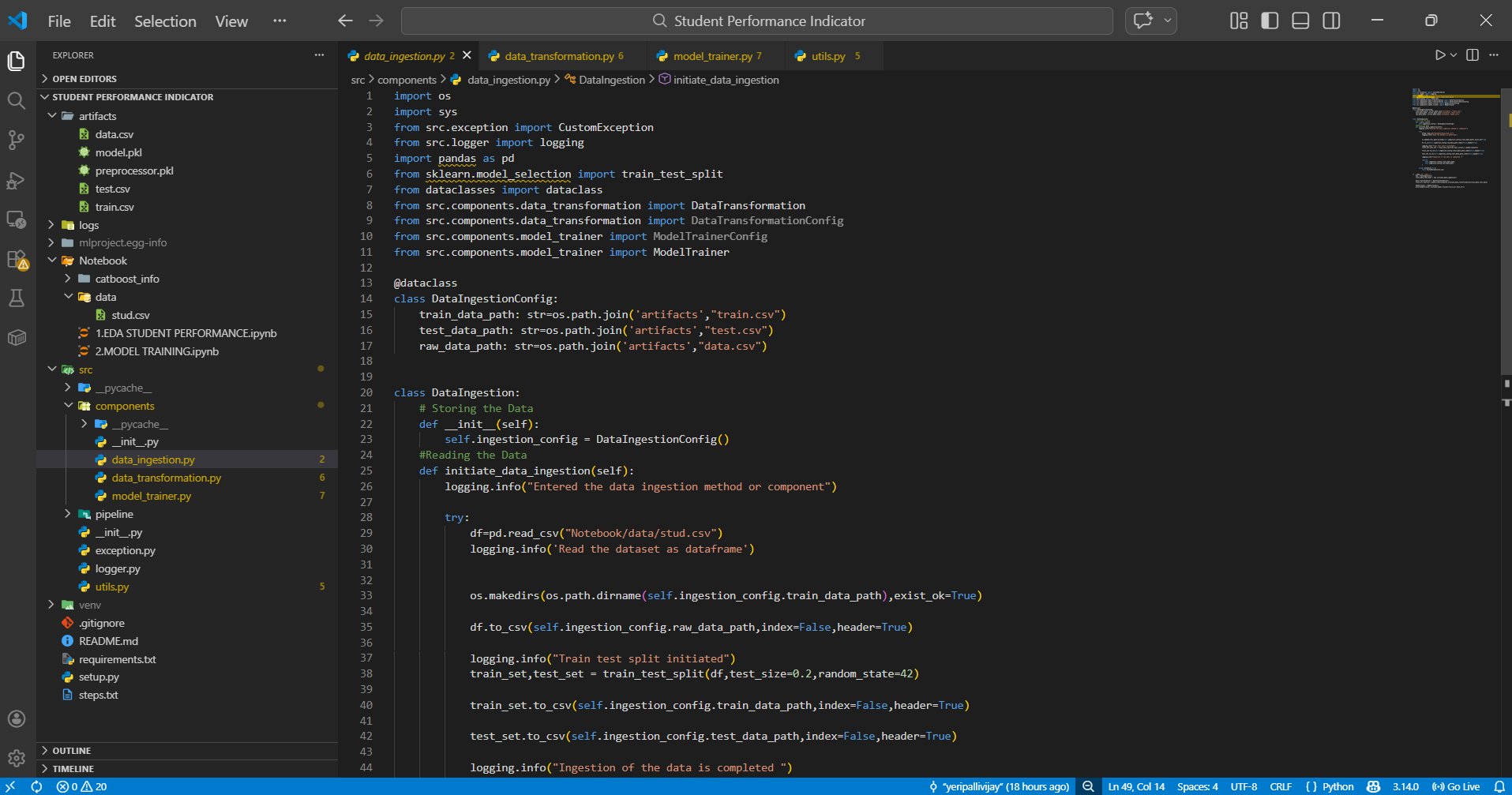Viewport: 1512px width, 795px height.
Task: Collapse the artifacts folder
Action: [96, 116]
